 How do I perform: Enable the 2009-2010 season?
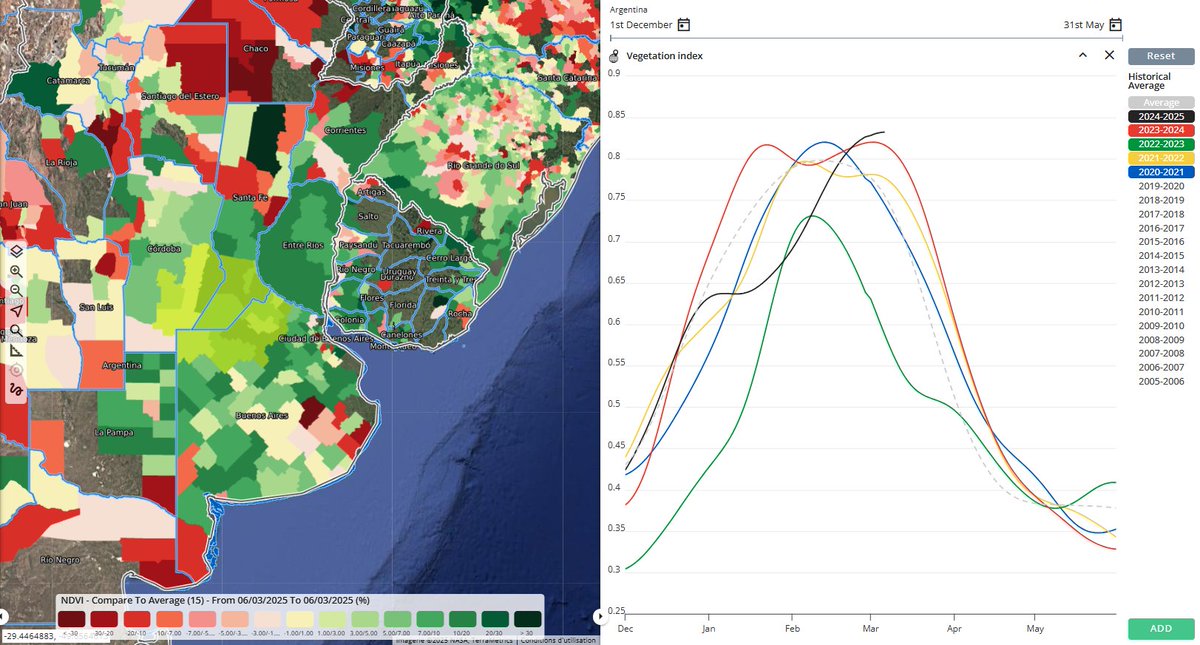[1161, 326]
